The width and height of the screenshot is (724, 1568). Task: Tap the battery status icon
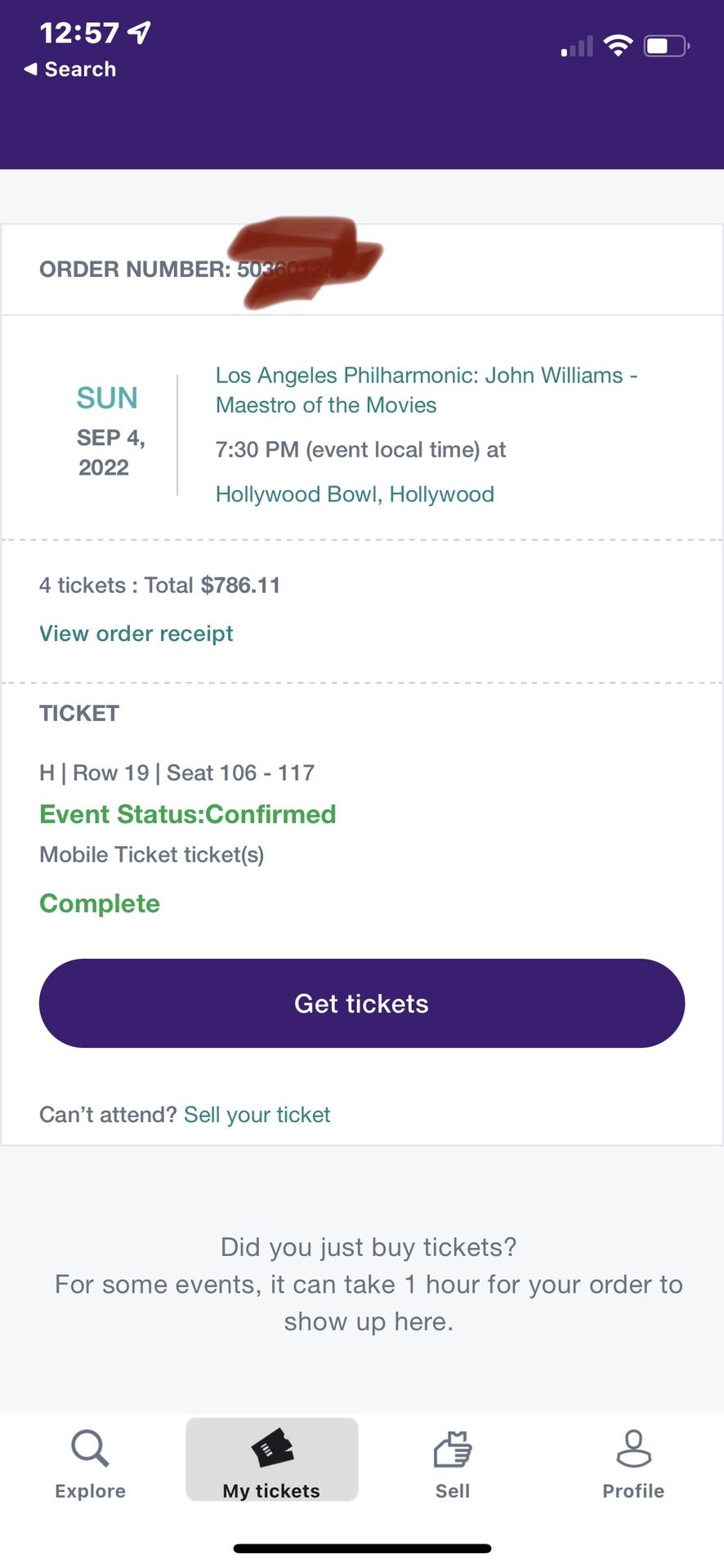667,46
